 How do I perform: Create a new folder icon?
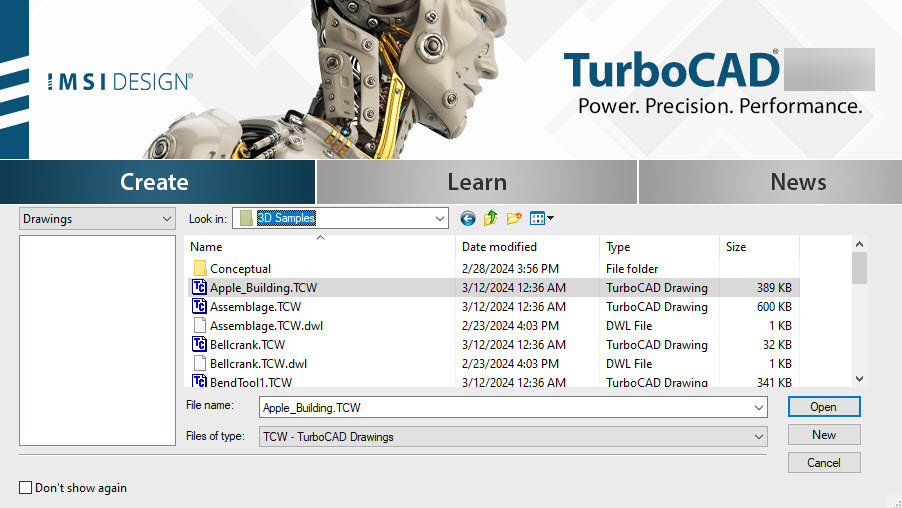[514, 219]
